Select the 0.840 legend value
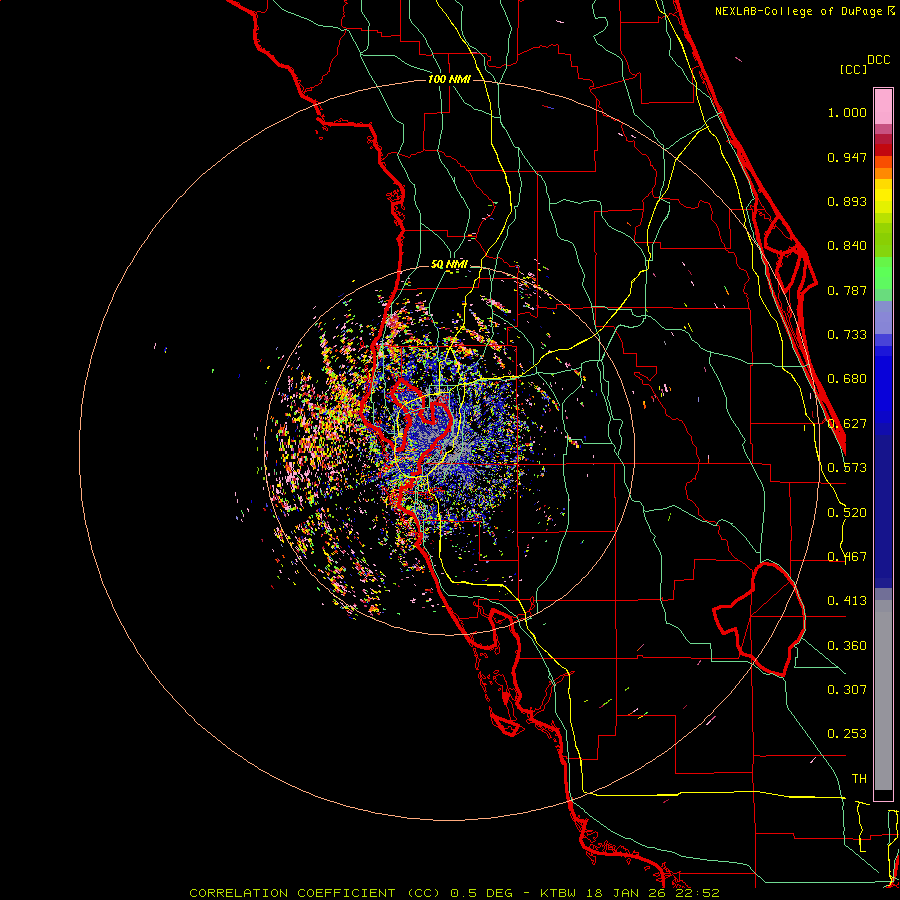 [x=847, y=246]
